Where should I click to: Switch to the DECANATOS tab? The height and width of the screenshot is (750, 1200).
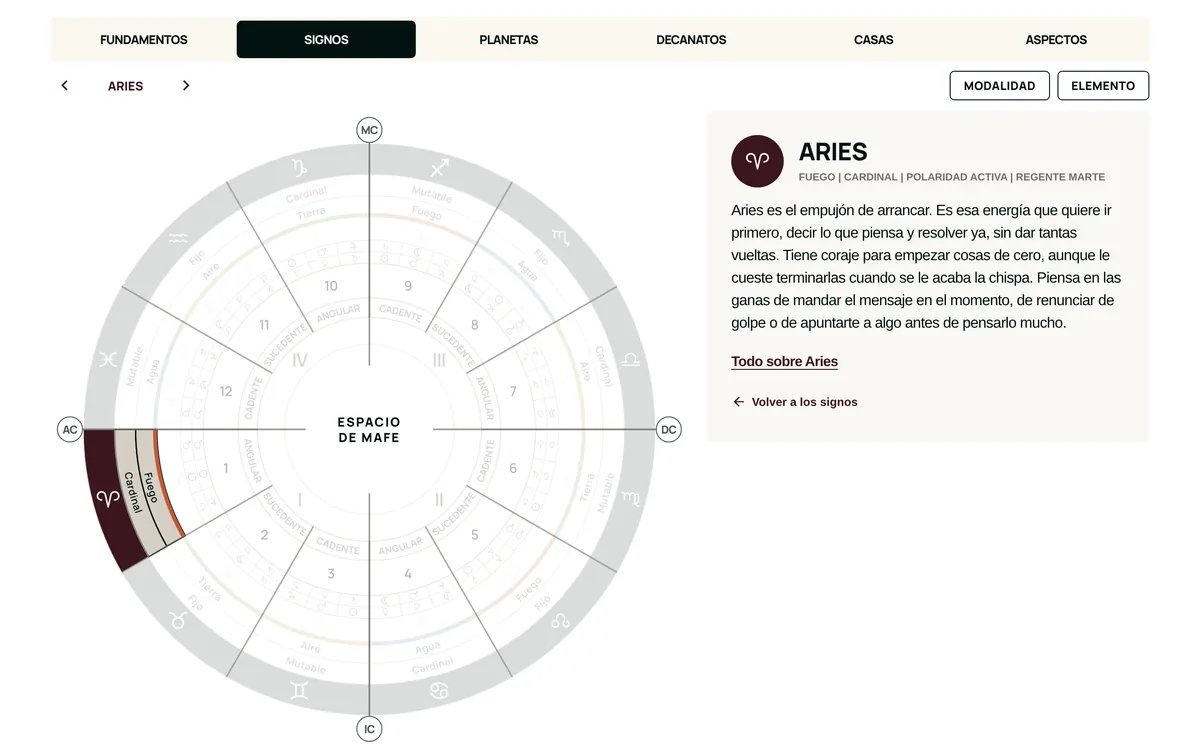click(x=691, y=40)
